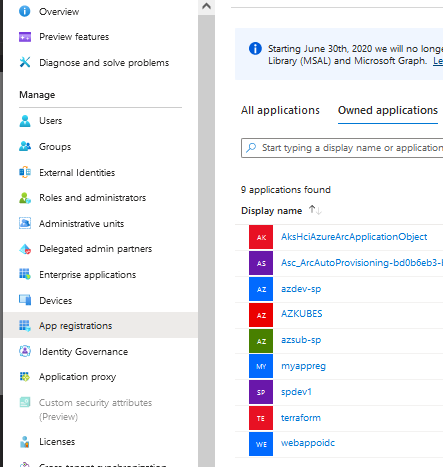Click scroll up arrow of sidebar
Image resolution: width=443 pixels, height=467 pixels.
[x=206, y=6]
